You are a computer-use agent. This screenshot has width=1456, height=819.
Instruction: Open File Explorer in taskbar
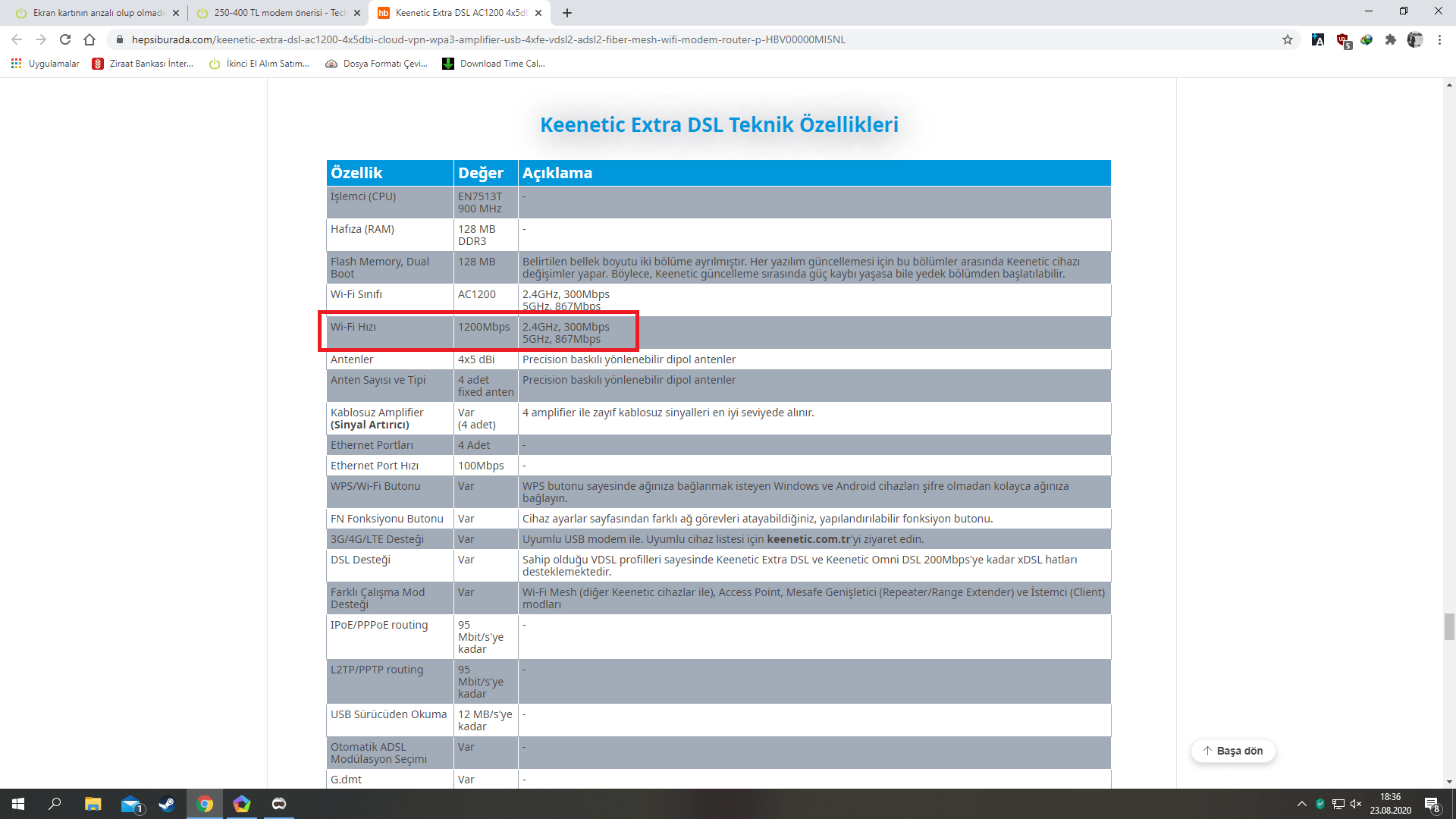[93, 804]
